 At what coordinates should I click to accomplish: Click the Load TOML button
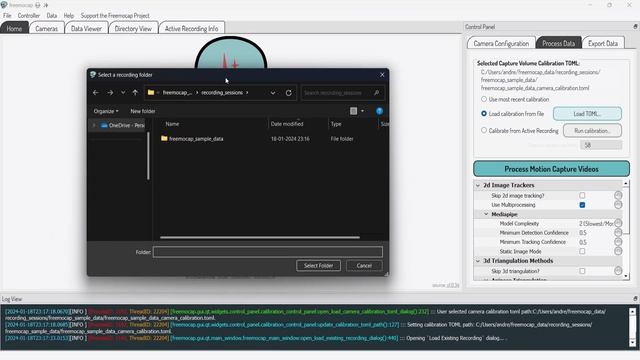587,113
